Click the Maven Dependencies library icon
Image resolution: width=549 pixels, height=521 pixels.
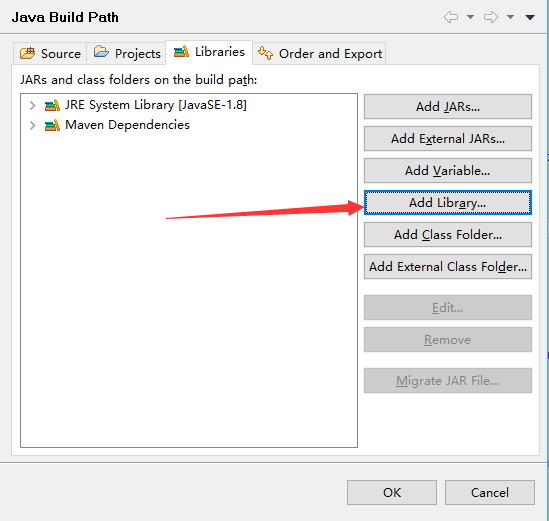pyautogui.click(x=52, y=125)
